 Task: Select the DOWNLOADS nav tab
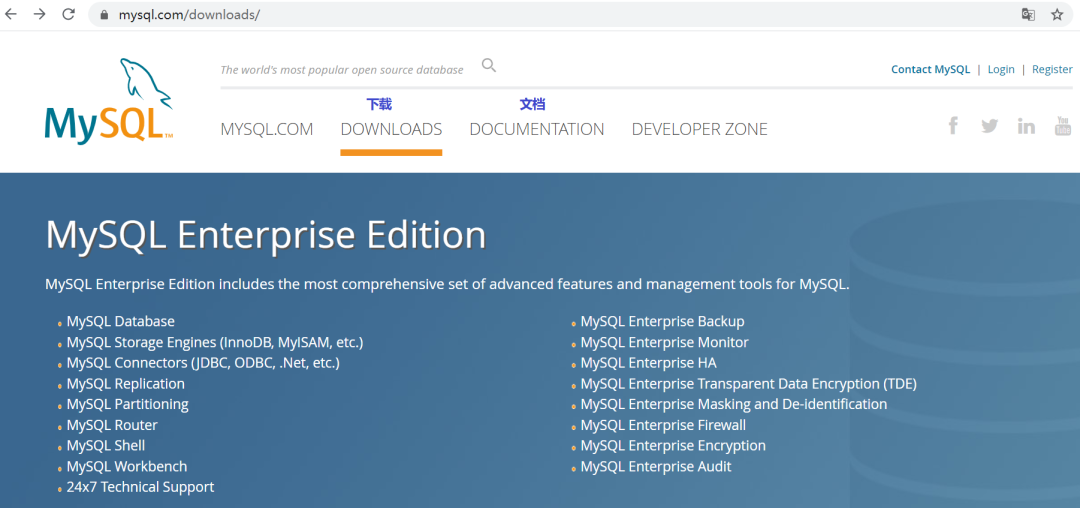click(391, 129)
